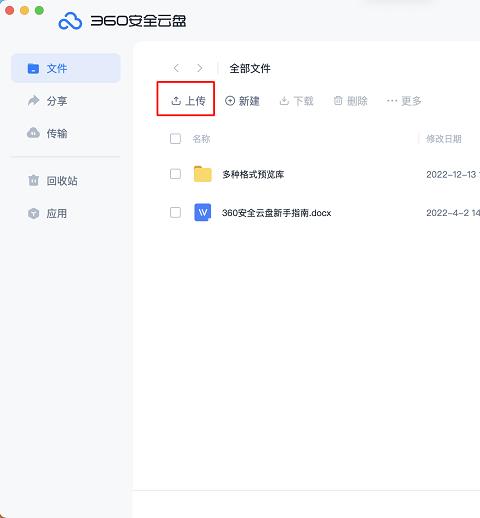Click the 下载 download button
Viewport: 480px width, 518px height.
coord(296,101)
